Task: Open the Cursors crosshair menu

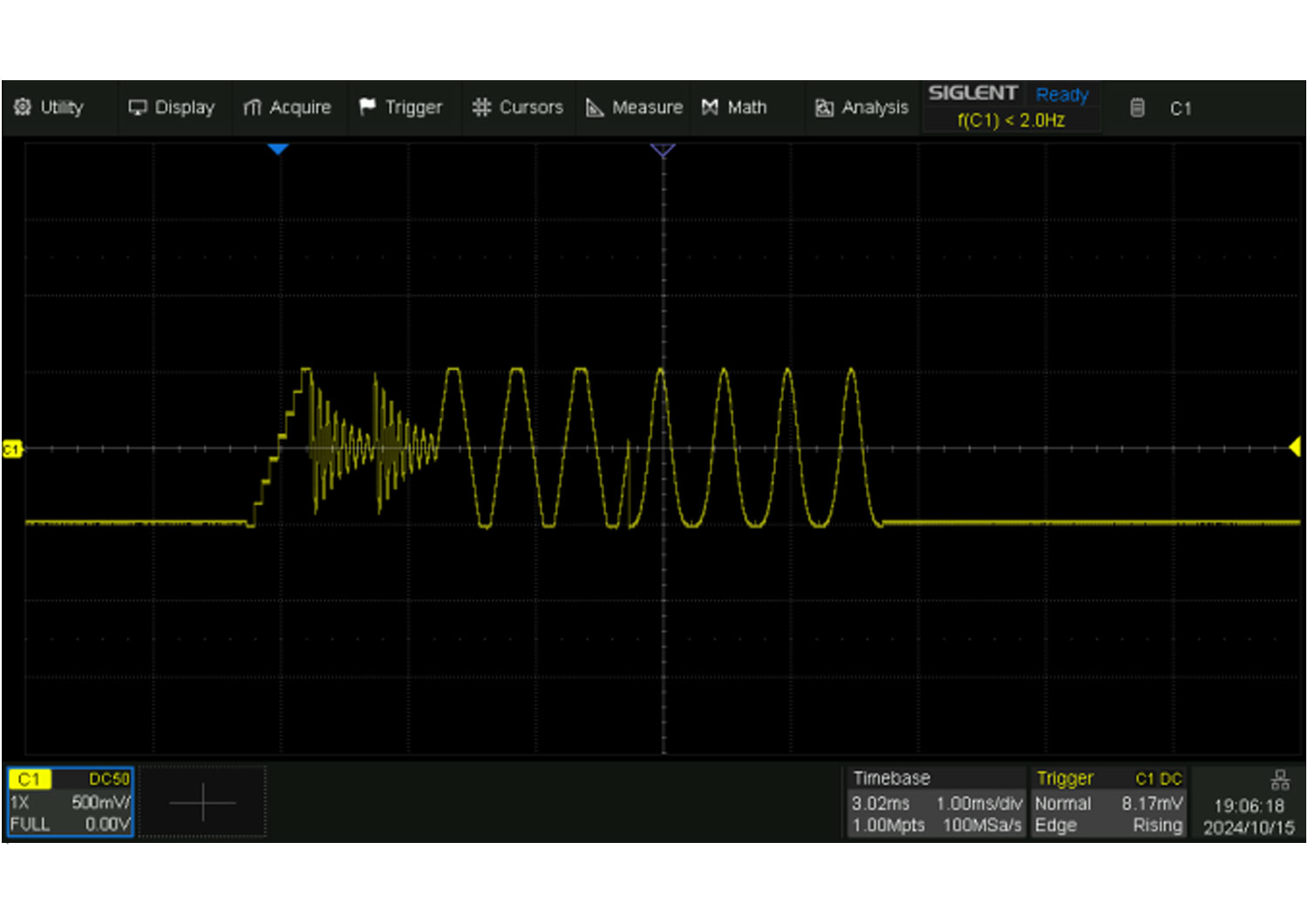Action: point(481,107)
